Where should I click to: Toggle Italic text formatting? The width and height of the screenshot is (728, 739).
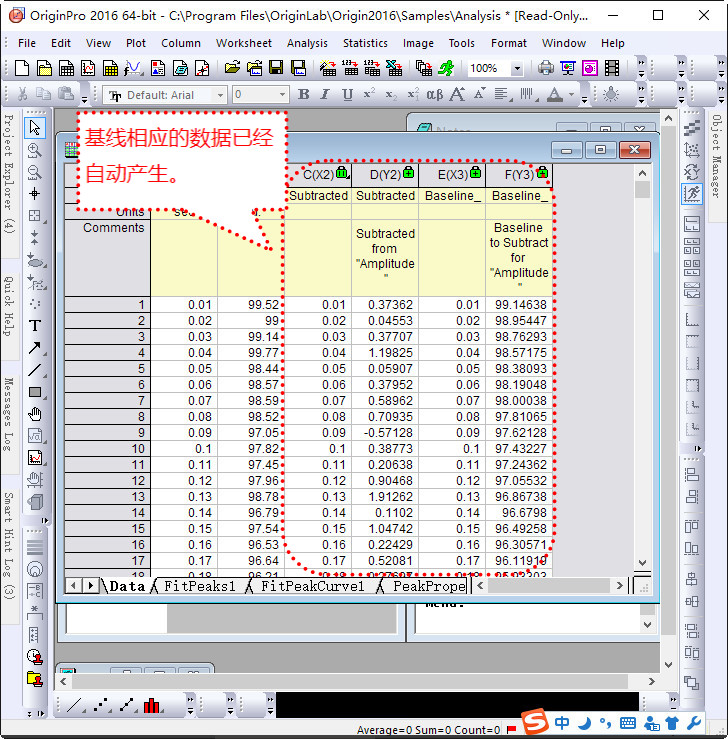[x=326, y=95]
